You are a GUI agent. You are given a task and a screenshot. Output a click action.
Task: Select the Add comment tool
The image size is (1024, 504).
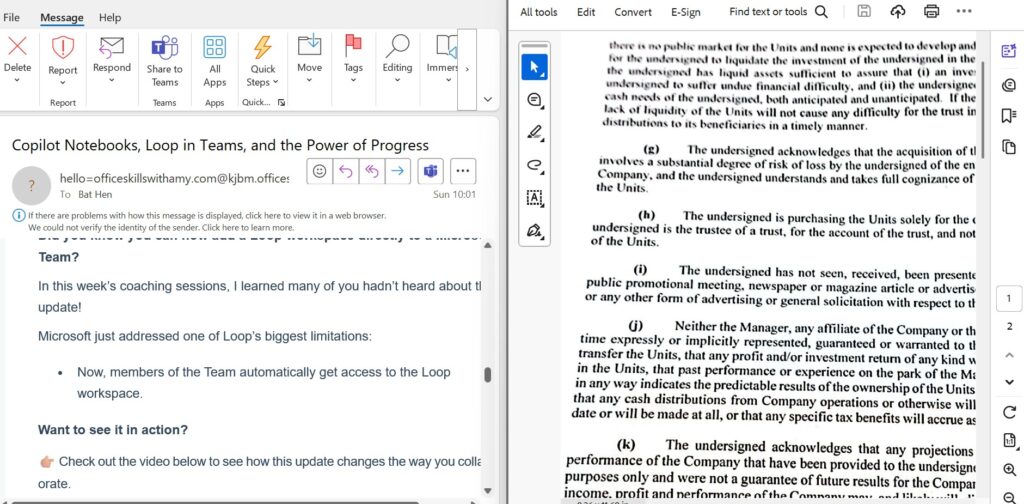click(535, 100)
